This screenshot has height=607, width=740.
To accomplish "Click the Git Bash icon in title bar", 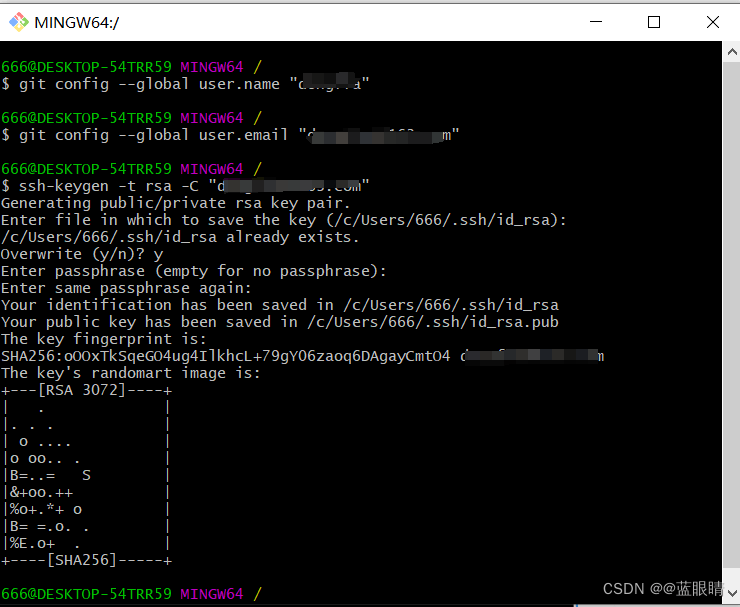I will point(19,22).
